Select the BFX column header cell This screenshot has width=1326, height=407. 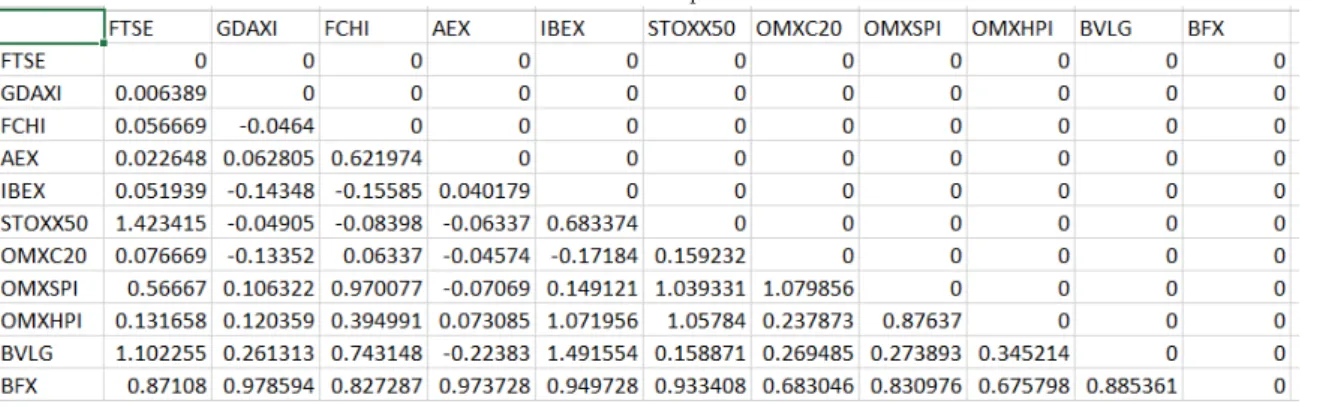pos(1235,28)
